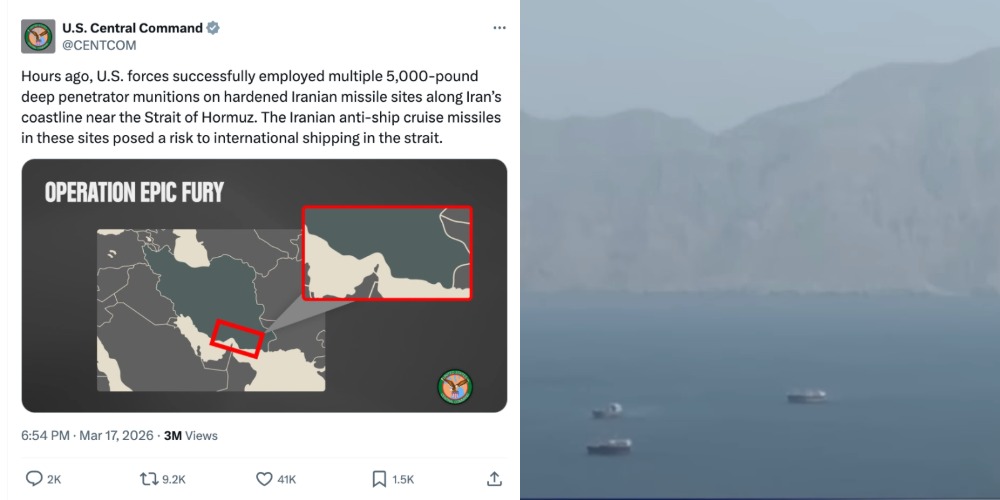
Task: Click the Operation Epic Fury title text
Action: click(x=134, y=192)
